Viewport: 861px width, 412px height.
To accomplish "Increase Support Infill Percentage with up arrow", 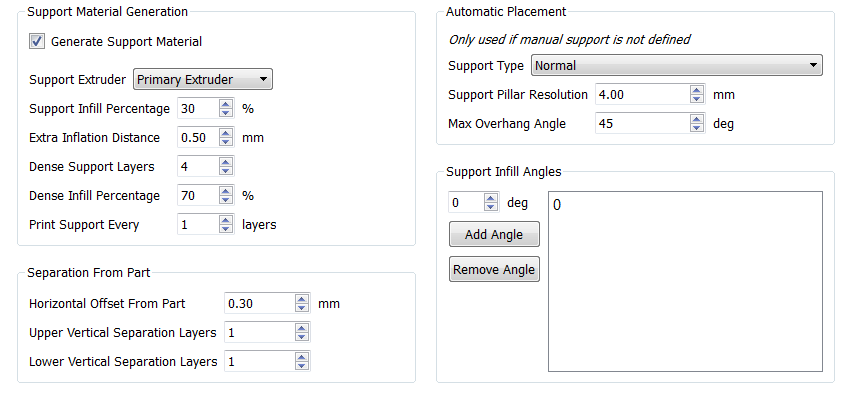I will 226,104.
